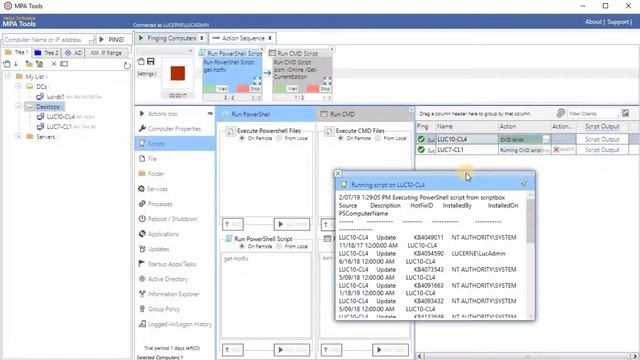Viewport: 640px width, 360px height.
Task: Open the IP Range tab
Action: (x=107, y=53)
